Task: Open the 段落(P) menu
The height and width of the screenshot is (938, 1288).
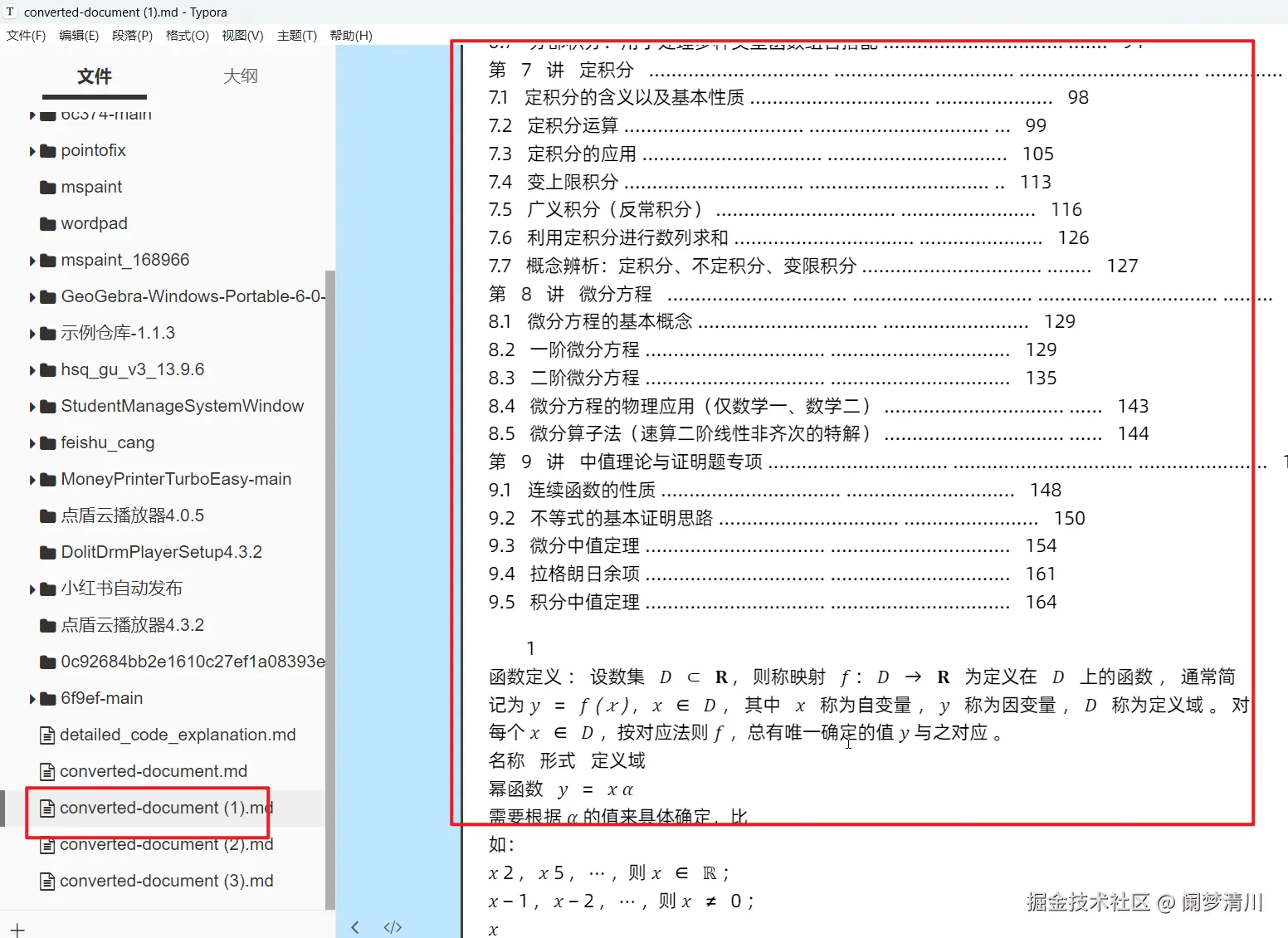Action: [133, 36]
